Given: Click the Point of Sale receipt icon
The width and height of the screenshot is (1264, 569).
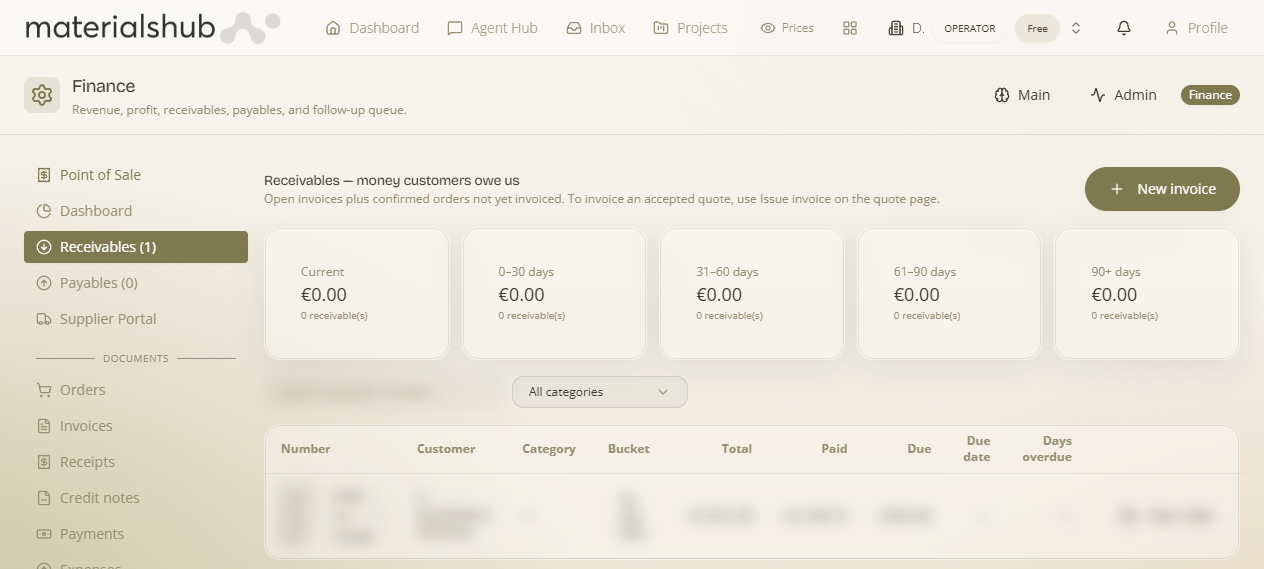Looking at the screenshot, I should (x=43, y=175).
